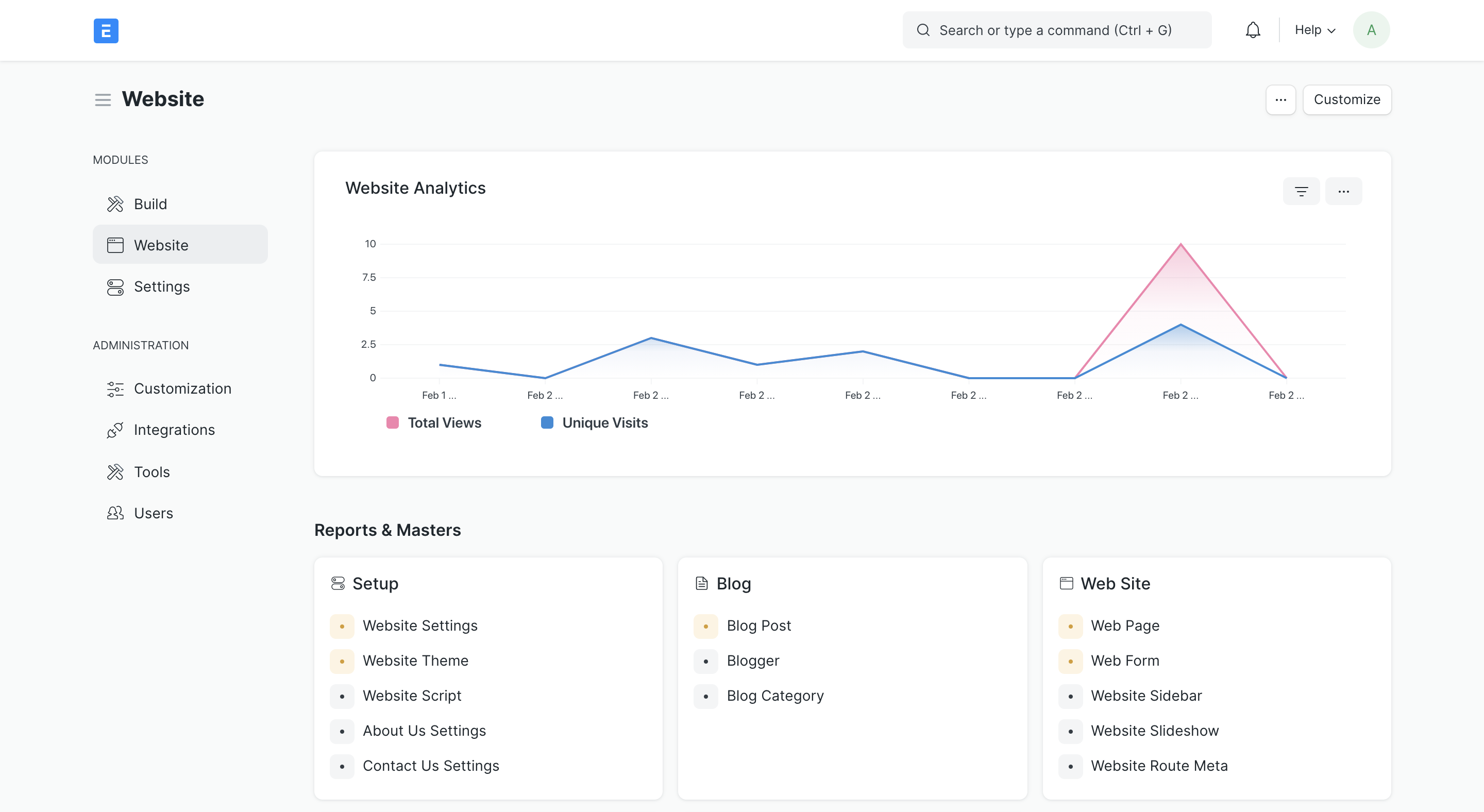The width and height of the screenshot is (1484, 812).
Task: Click the Customize button
Action: click(x=1347, y=99)
